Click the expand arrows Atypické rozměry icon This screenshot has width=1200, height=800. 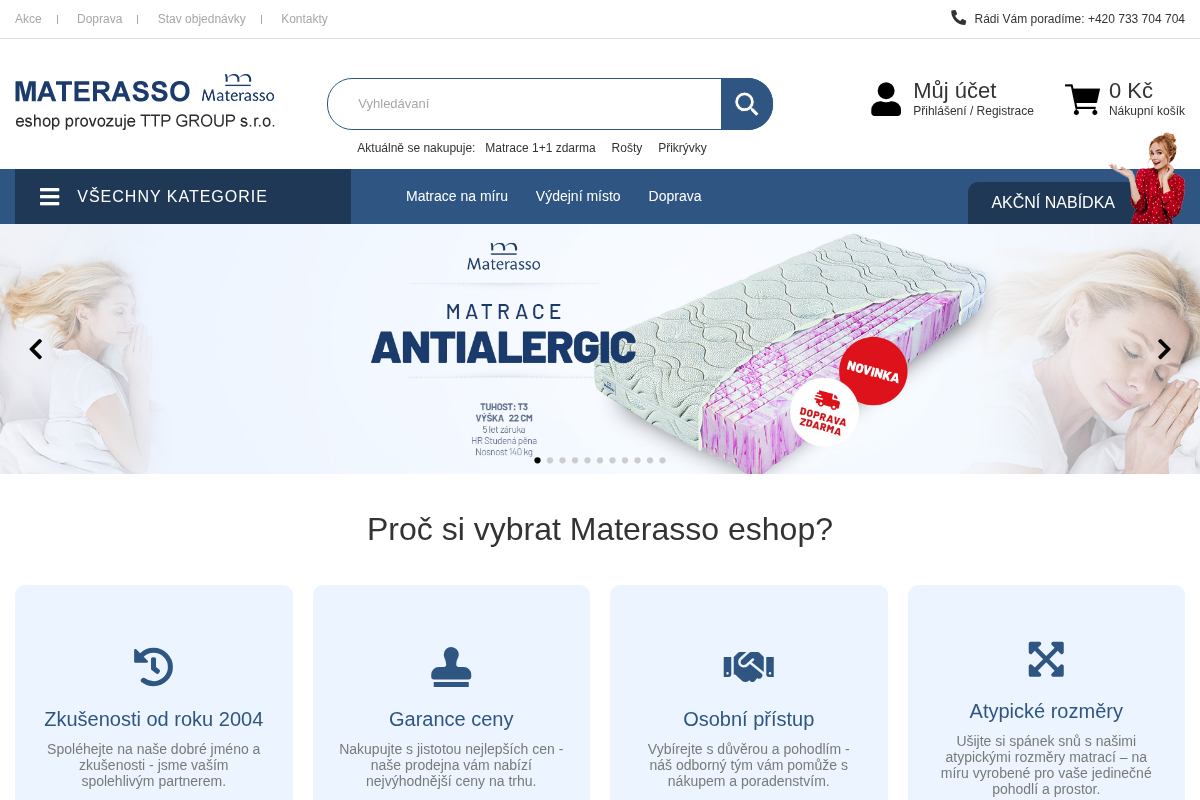[1046, 659]
